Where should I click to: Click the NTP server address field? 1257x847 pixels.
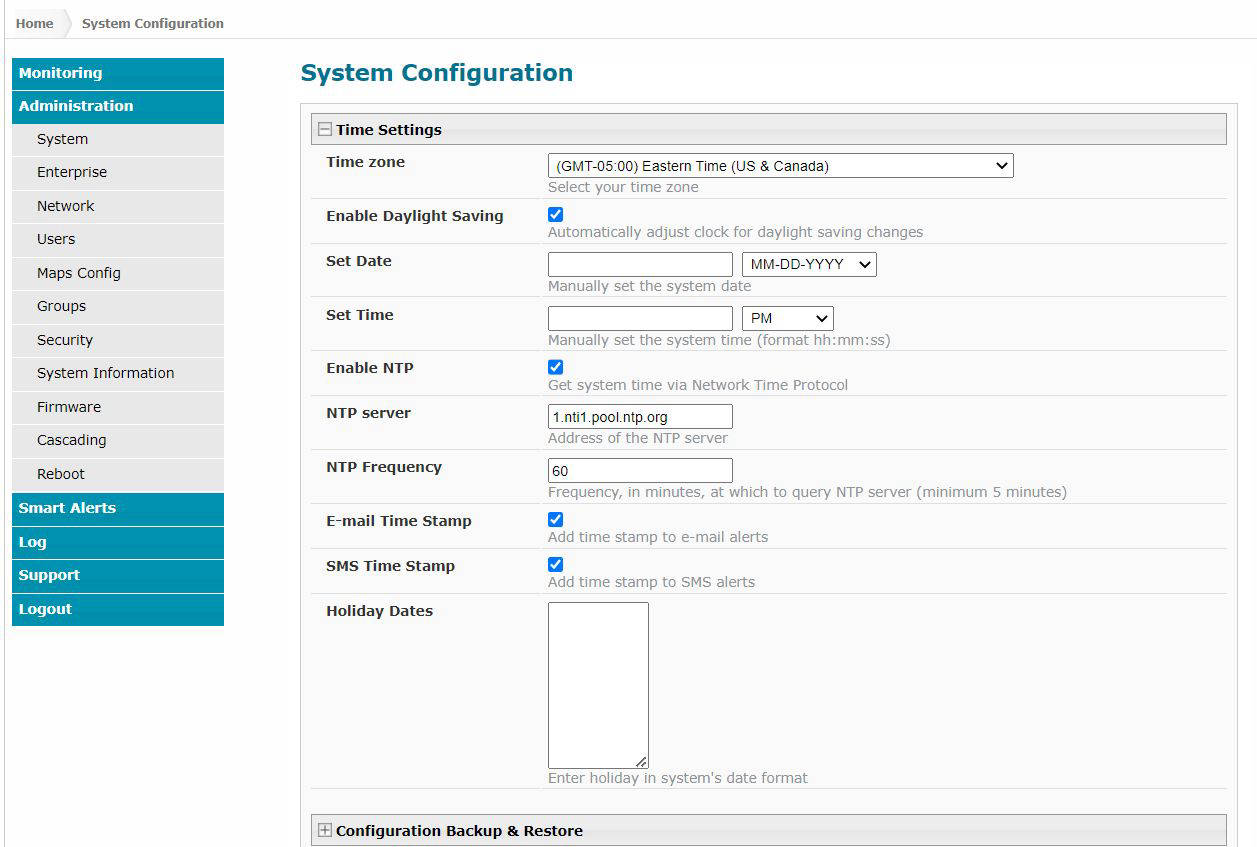point(640,416)
